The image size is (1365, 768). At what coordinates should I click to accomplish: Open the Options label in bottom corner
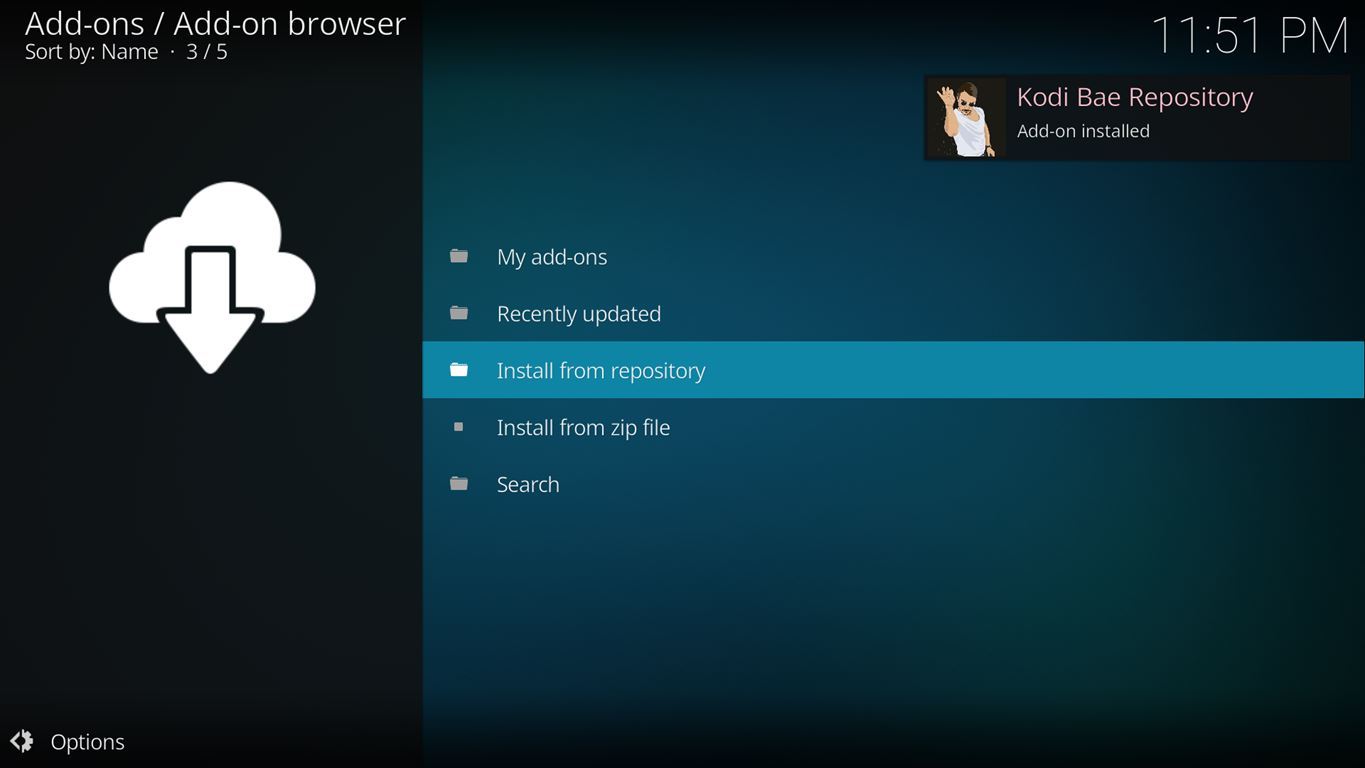[88, 742]
